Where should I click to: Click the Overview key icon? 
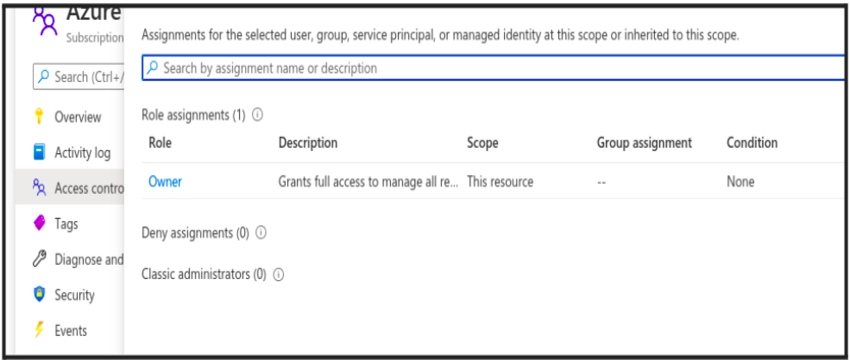pyautogui.click(x=38, y=117)
